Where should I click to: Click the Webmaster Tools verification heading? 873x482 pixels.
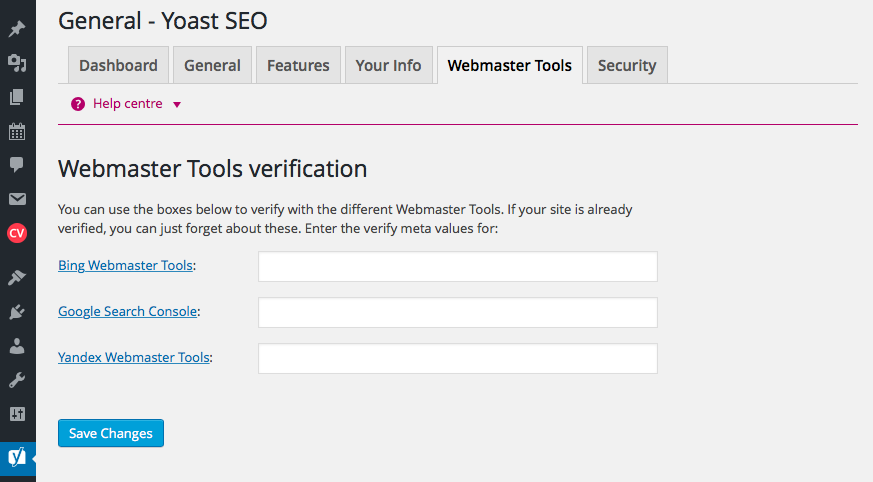pyautogui.click(x=213, y=169)
